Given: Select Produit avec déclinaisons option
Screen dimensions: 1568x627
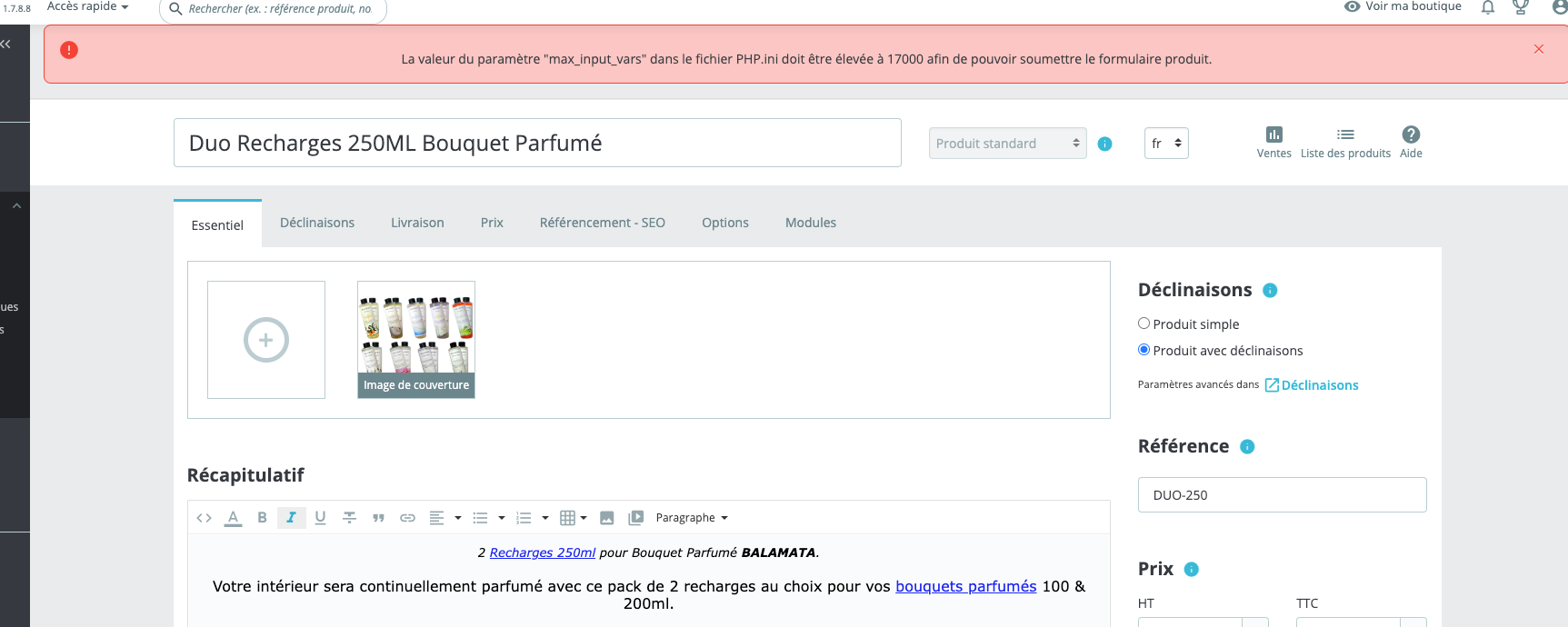Looking at the screenshot, I should [1144, 350].
